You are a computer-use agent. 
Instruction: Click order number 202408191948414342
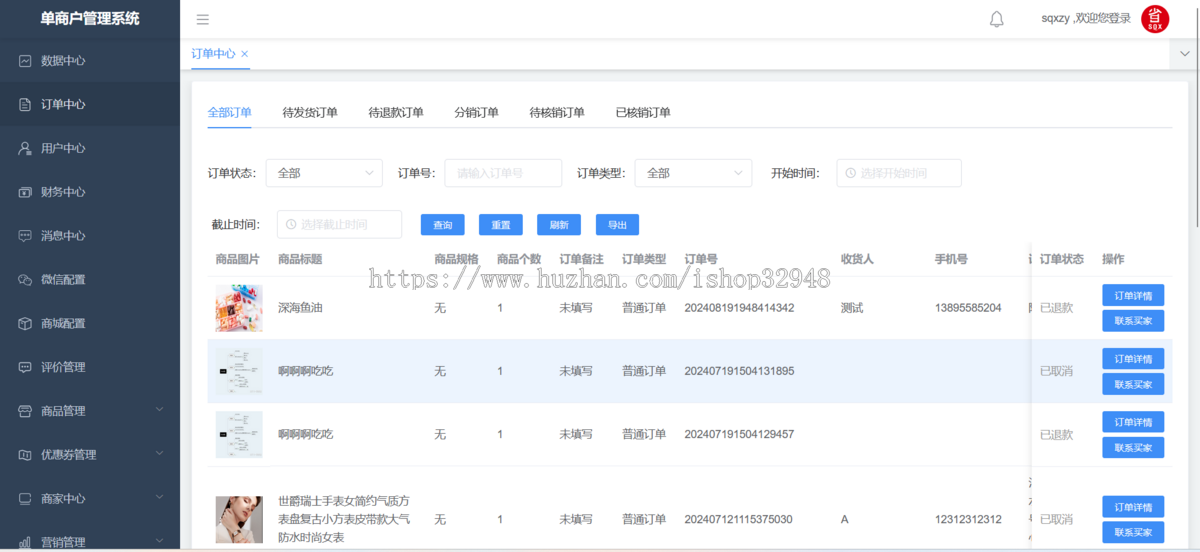click(x=739, y=308)
